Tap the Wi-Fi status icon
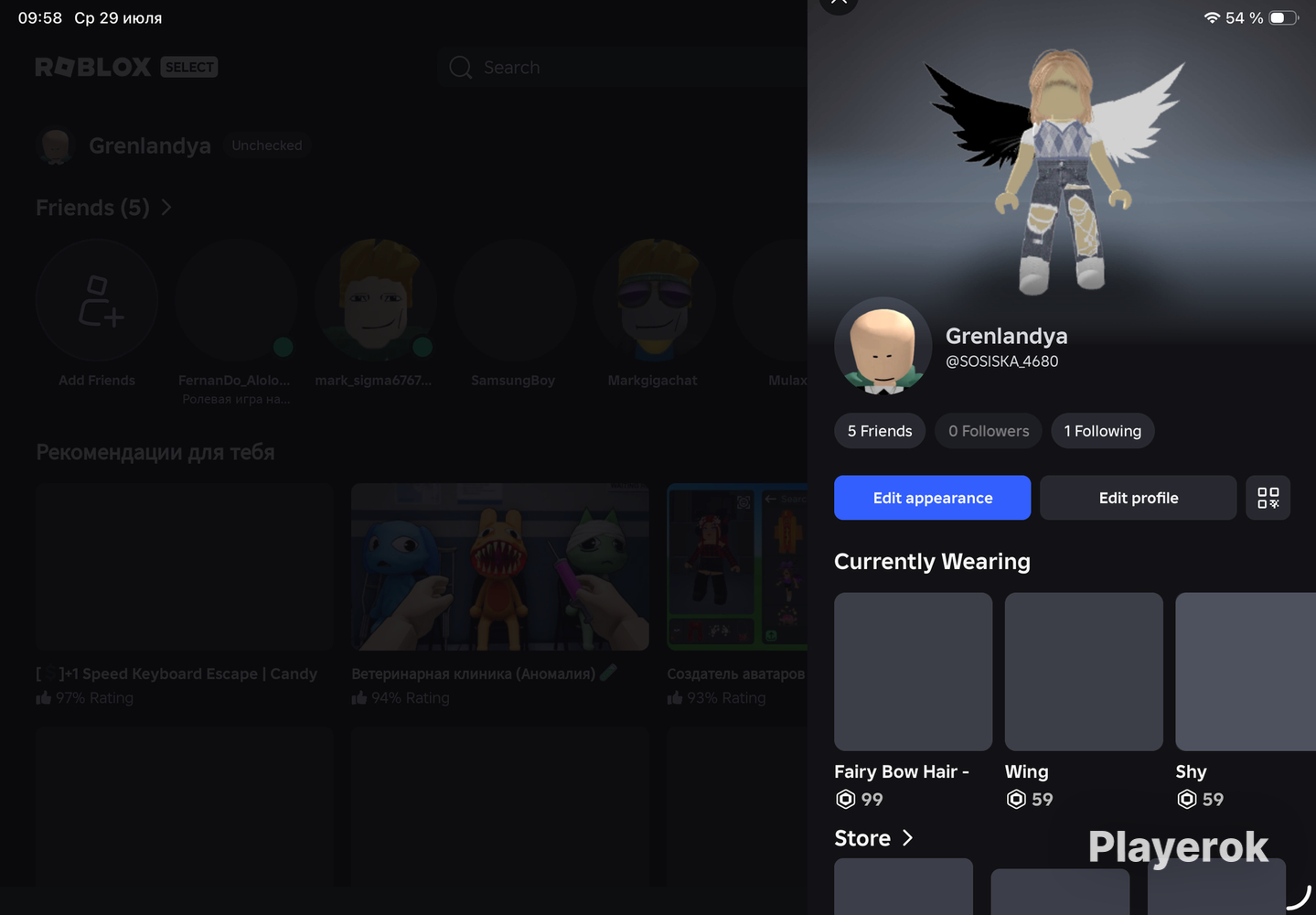This screenshot has width=1316, height=915. point(1212,17)
